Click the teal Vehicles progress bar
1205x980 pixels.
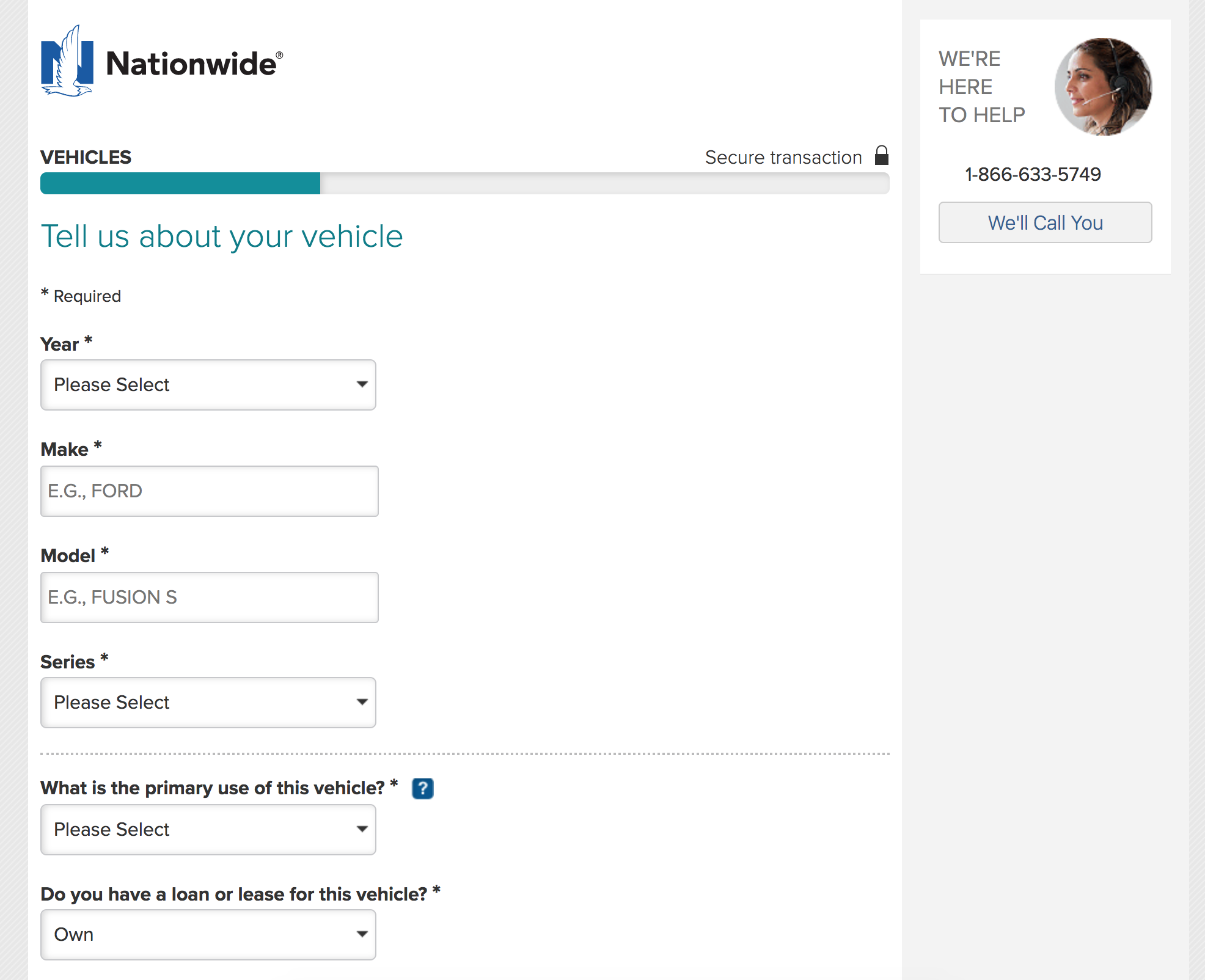(180, 183)
